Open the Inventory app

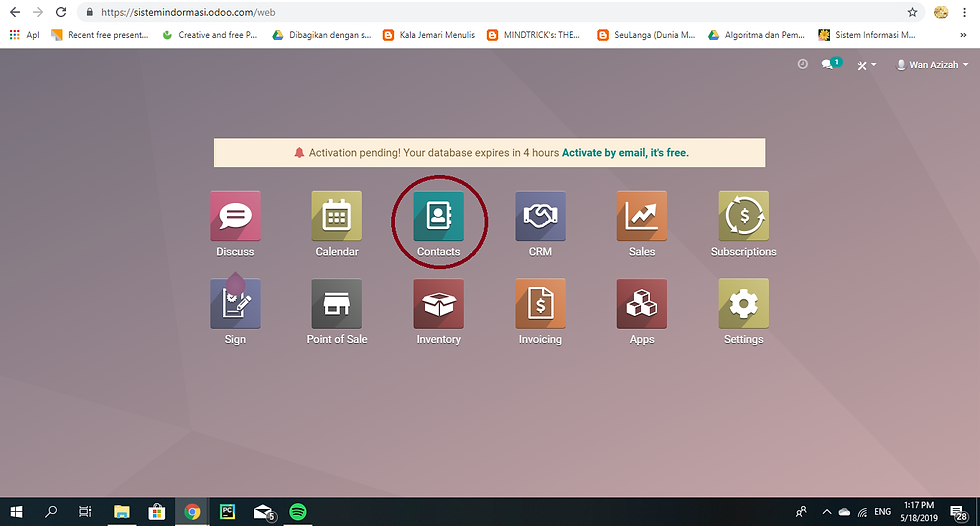(x=439, y=304)
